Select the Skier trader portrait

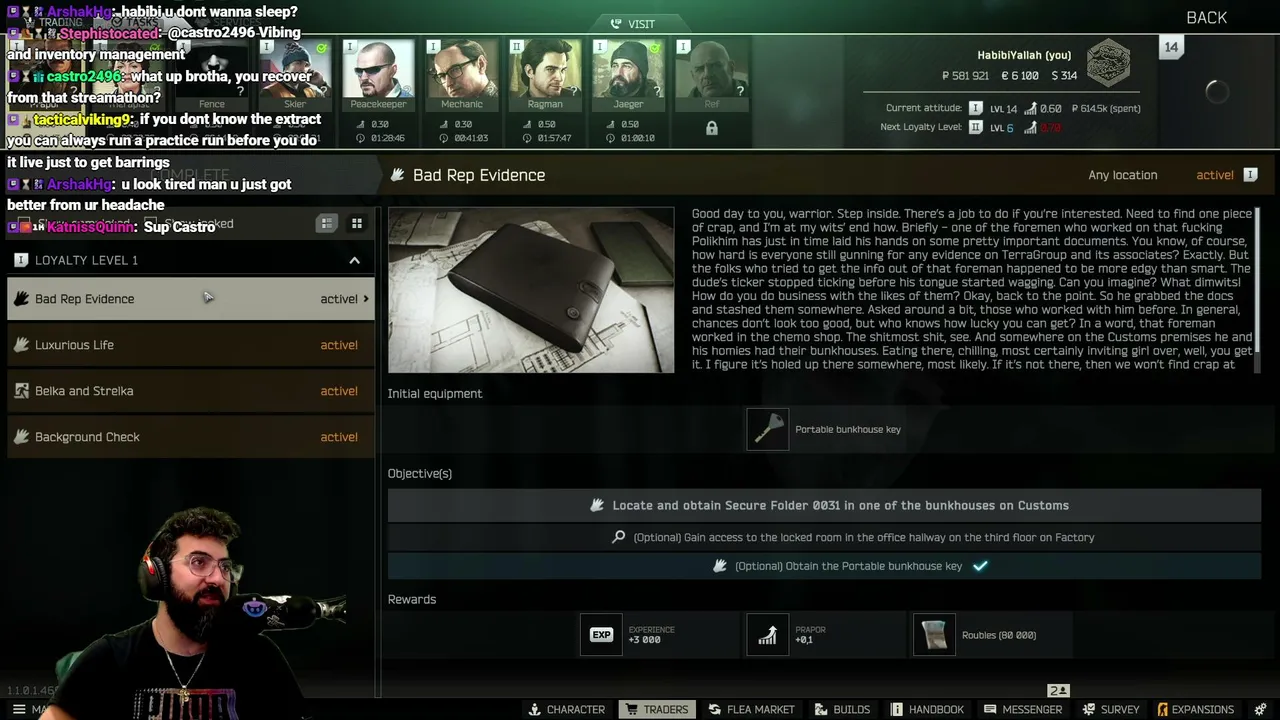tap(295, 69)
